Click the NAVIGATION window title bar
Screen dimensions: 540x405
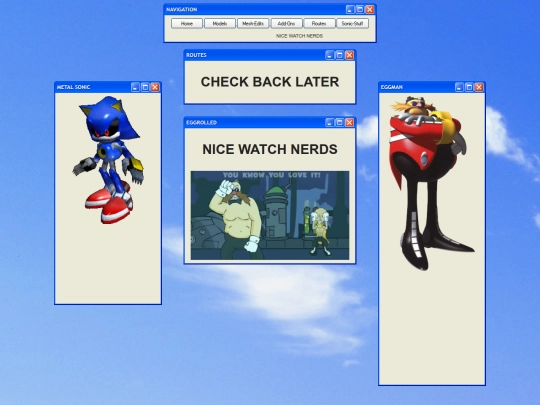click(x=270, y=10)
